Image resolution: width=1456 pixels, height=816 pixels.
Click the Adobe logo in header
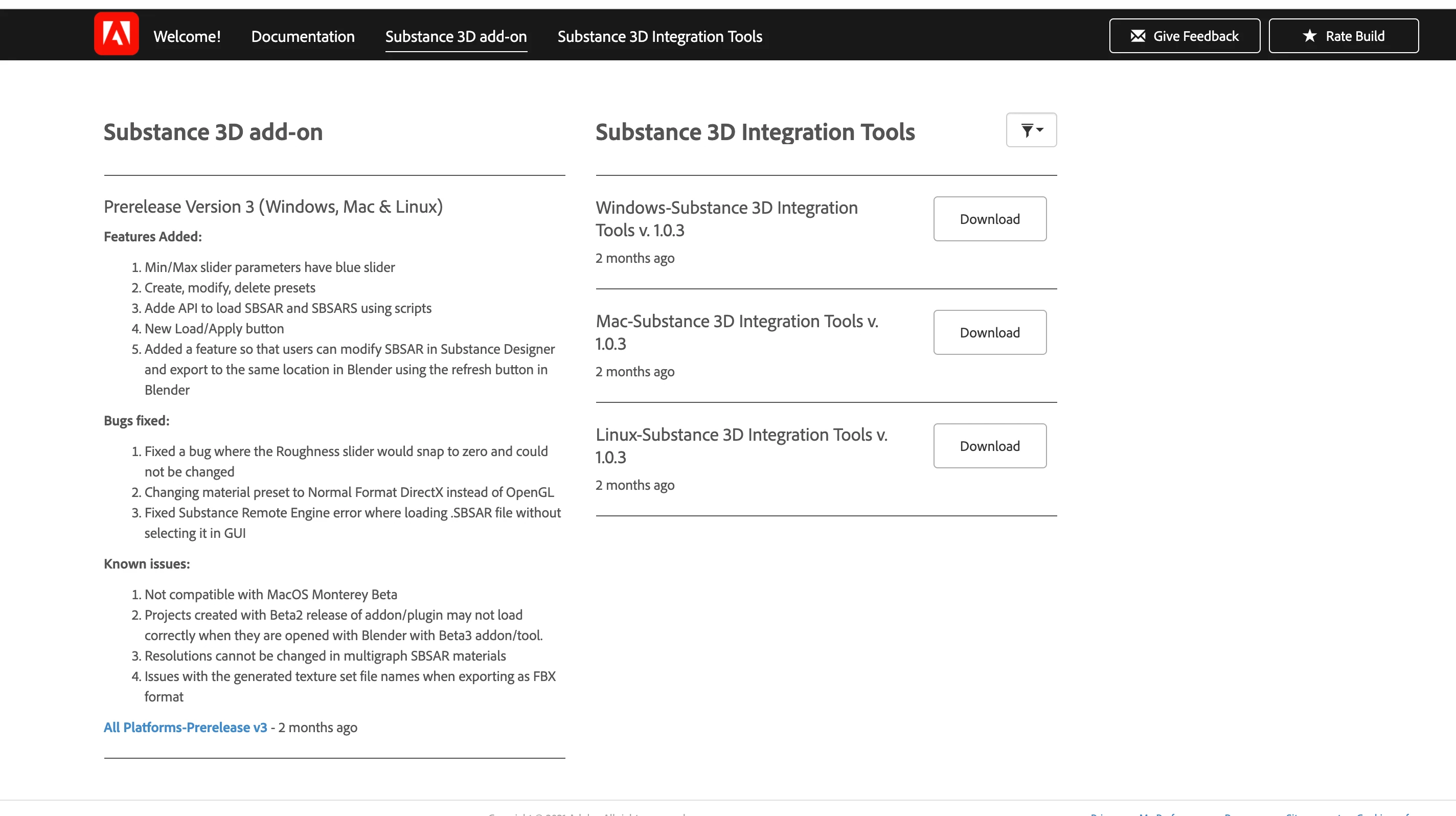pyautogui.click(x=117, y=34)
